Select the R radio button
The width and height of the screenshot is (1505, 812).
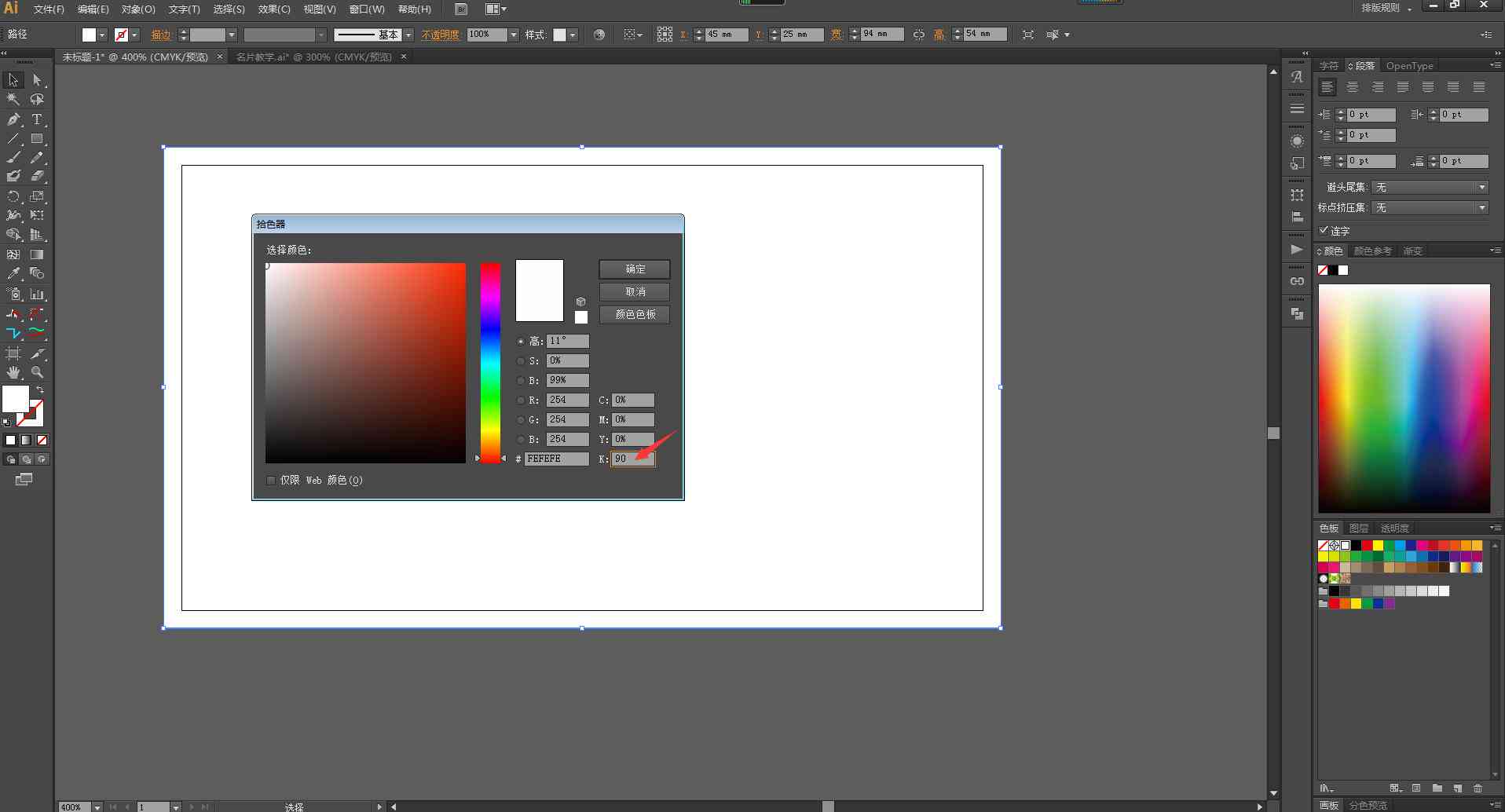[521, 401]
